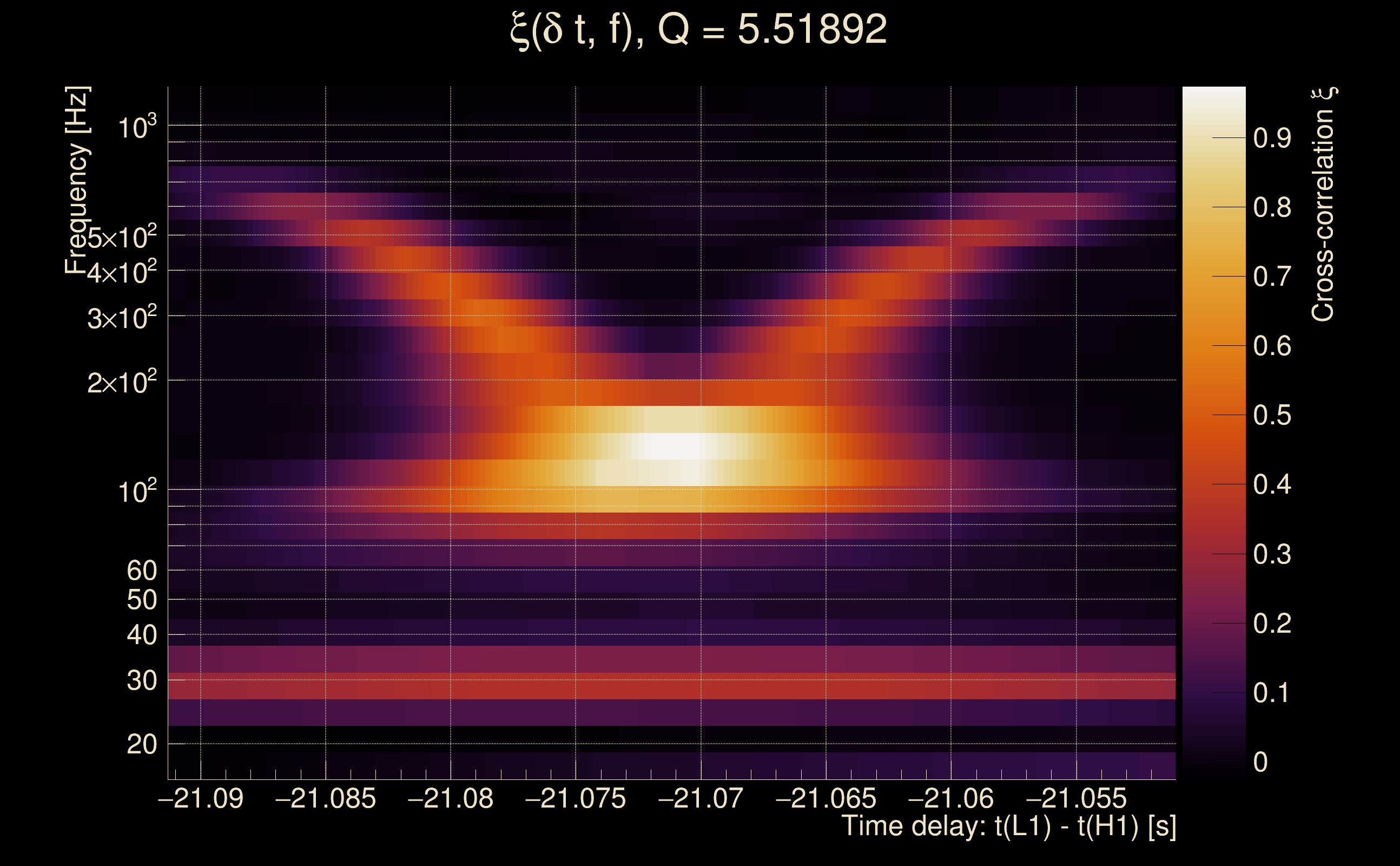This screenshot has height=866, width=1400.
Task: Click the -21.075 x-axis tick label
Action: 575,799
